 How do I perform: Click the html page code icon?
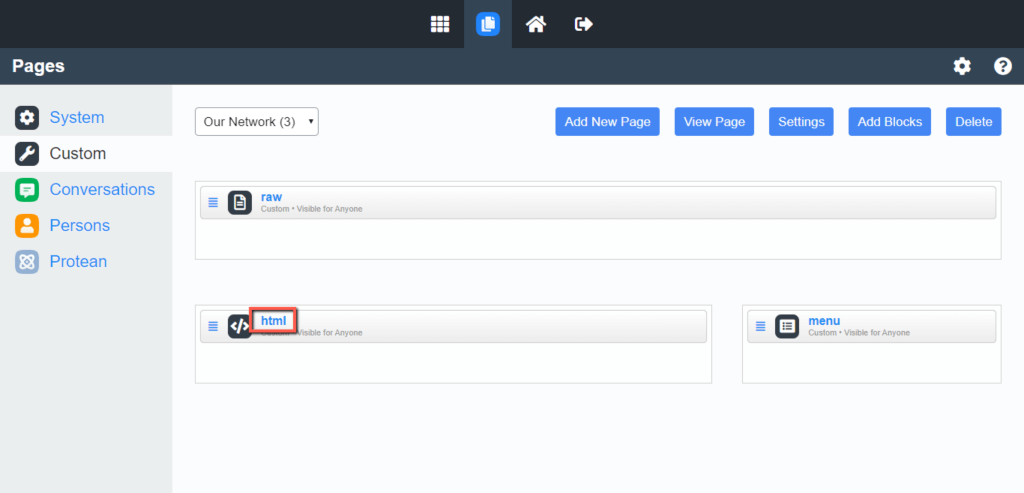click(239, 326)
